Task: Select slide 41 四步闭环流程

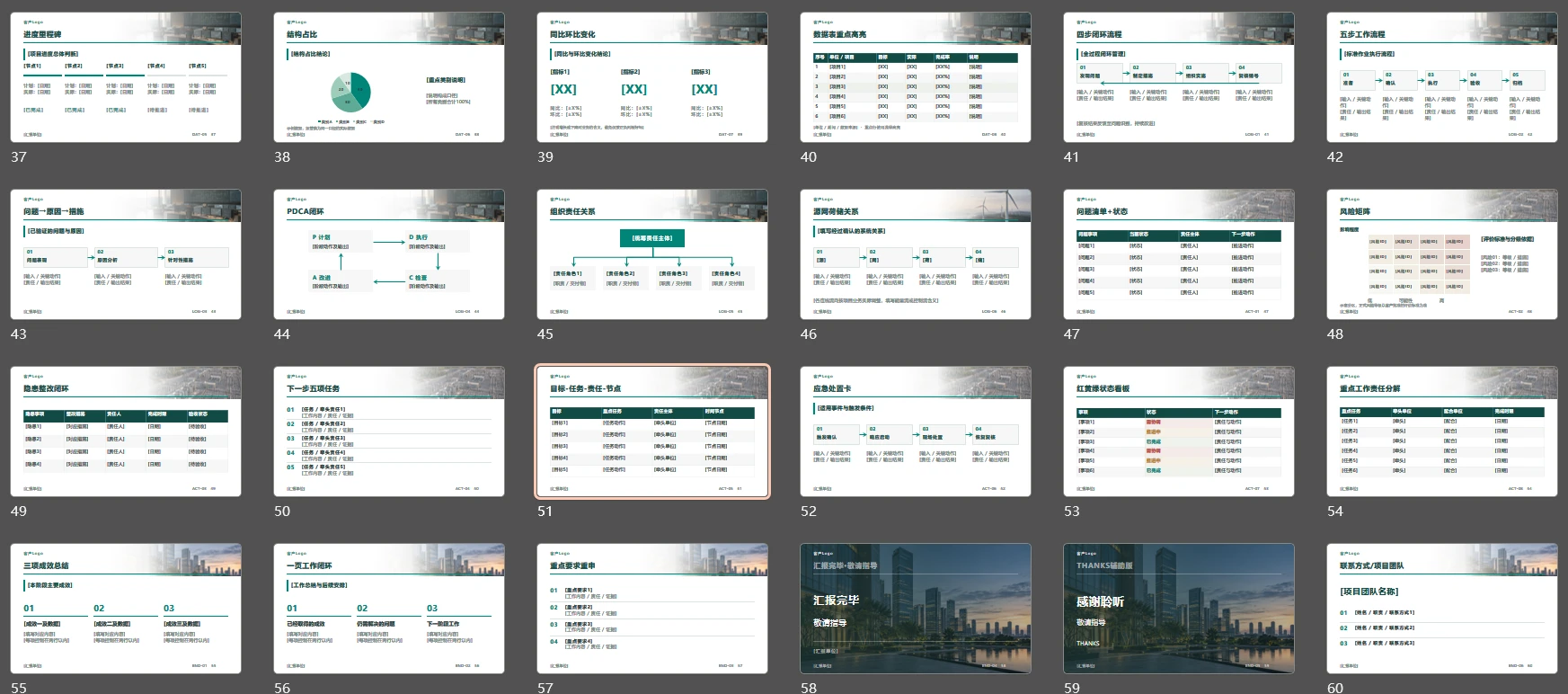Action: pos(1179,77)
